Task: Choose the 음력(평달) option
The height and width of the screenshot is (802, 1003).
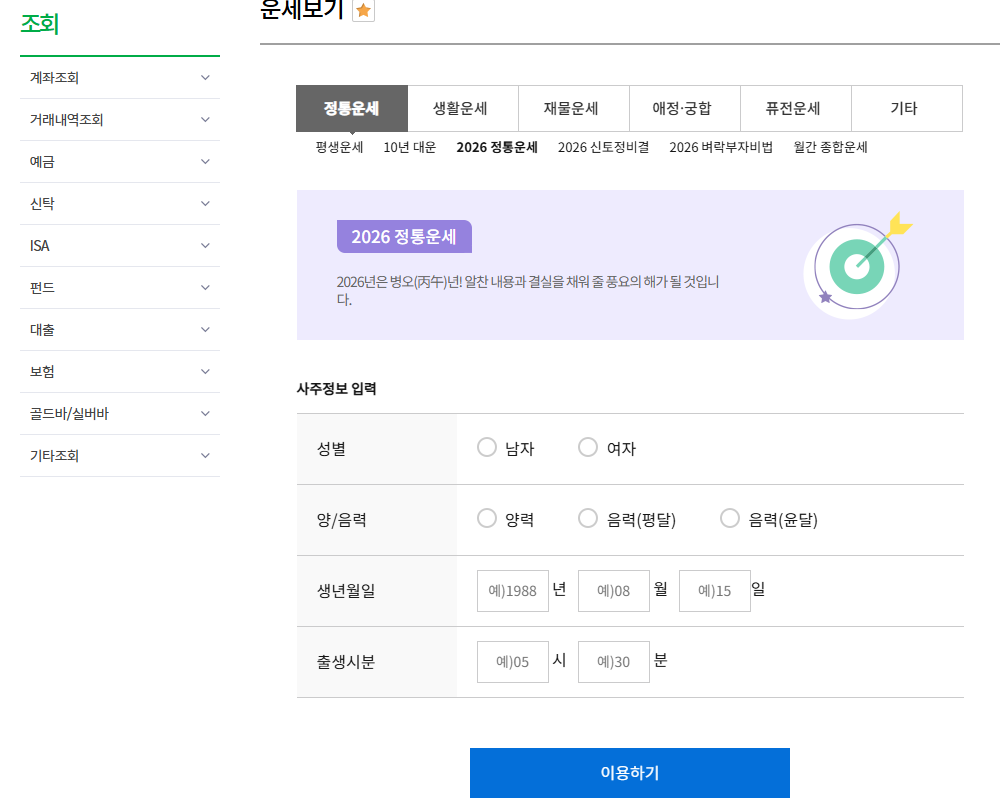Action: point(587,518)
